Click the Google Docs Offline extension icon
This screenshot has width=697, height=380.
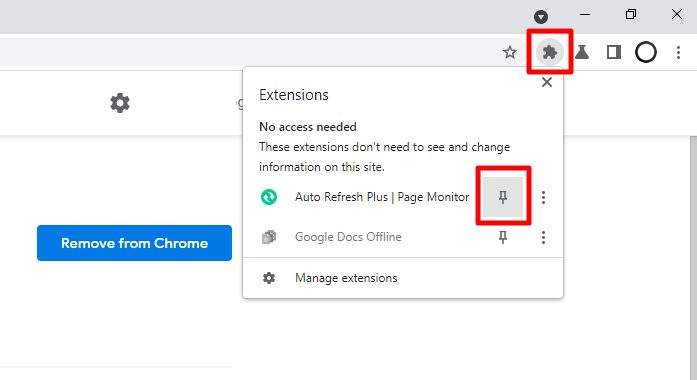[269, 237]
